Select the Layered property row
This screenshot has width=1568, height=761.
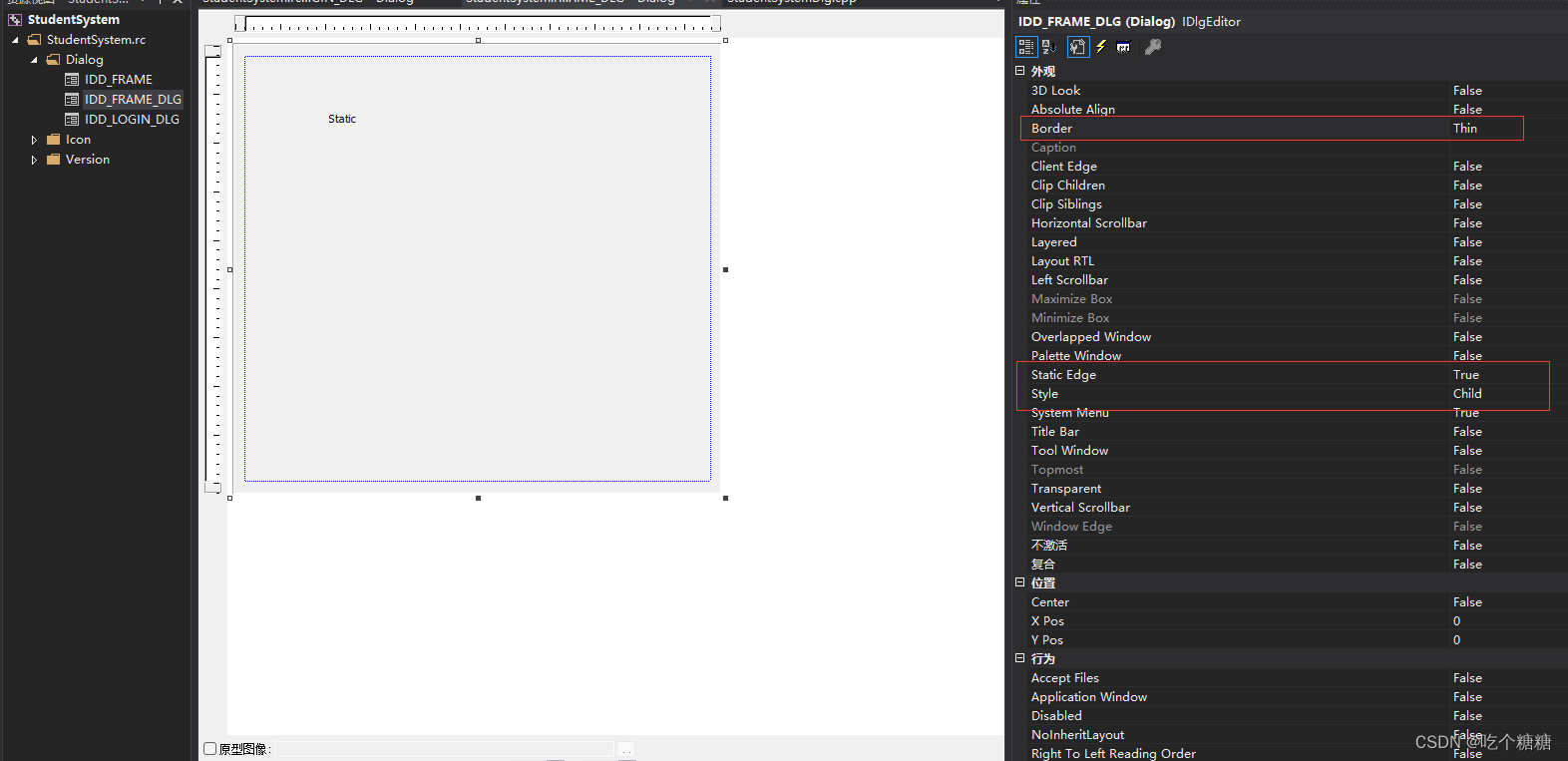(1298, 242)
